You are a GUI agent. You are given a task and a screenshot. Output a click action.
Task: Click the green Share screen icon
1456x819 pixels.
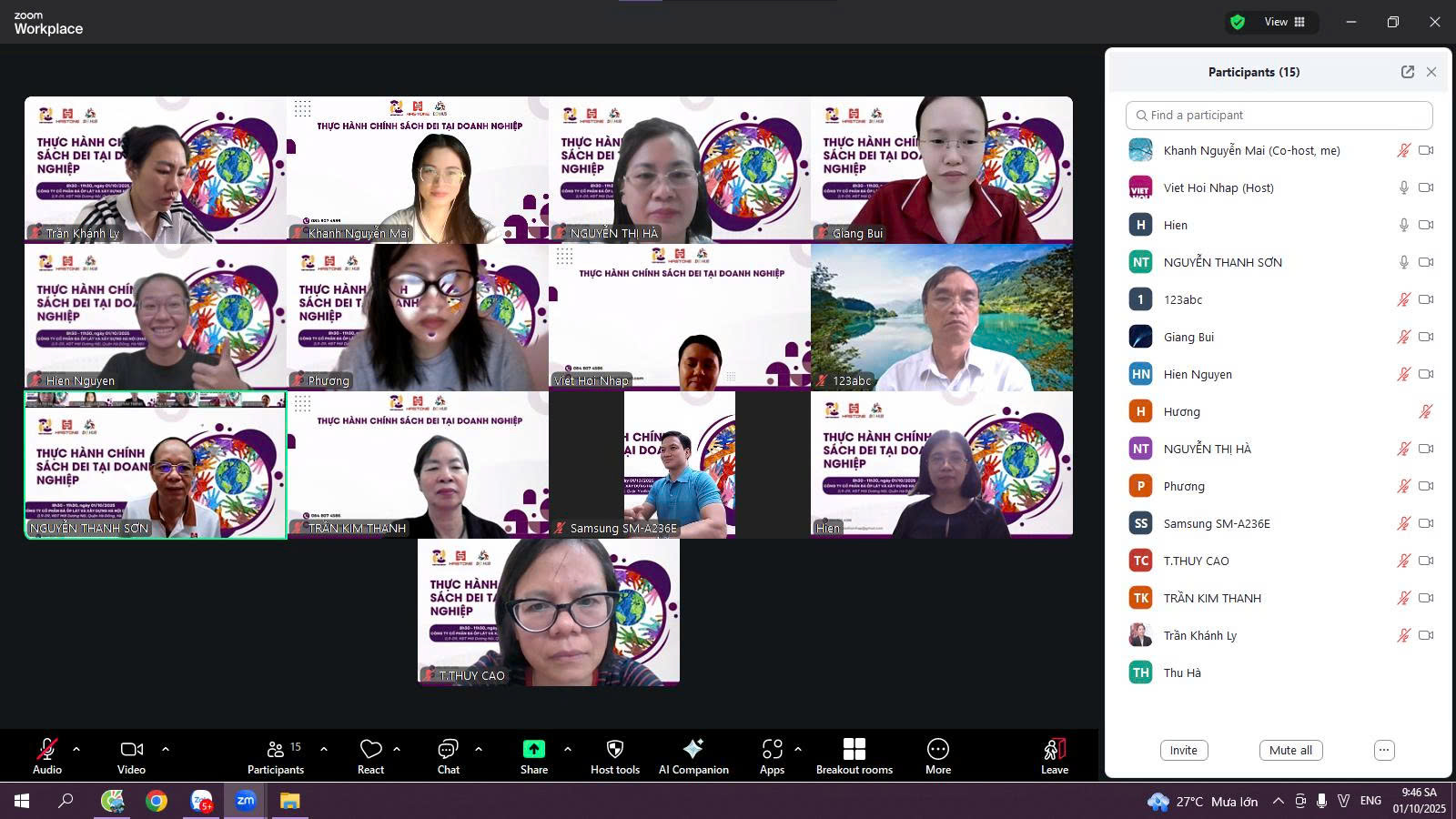click(x=533, y=749)
